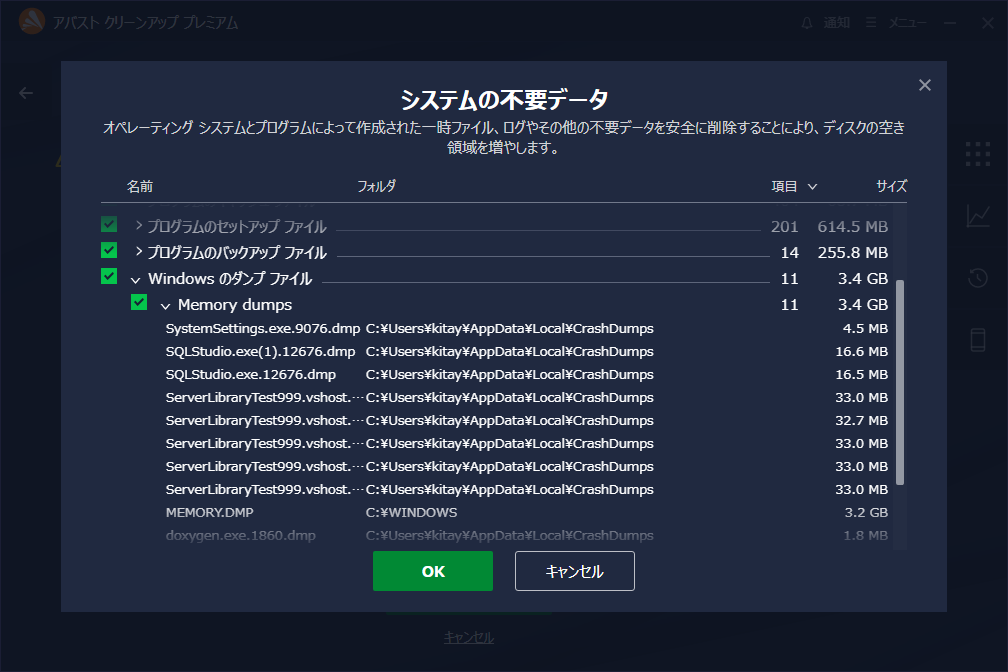
Task: Click the C:¥WINDOWS folder path
Action: click(411, 513)
